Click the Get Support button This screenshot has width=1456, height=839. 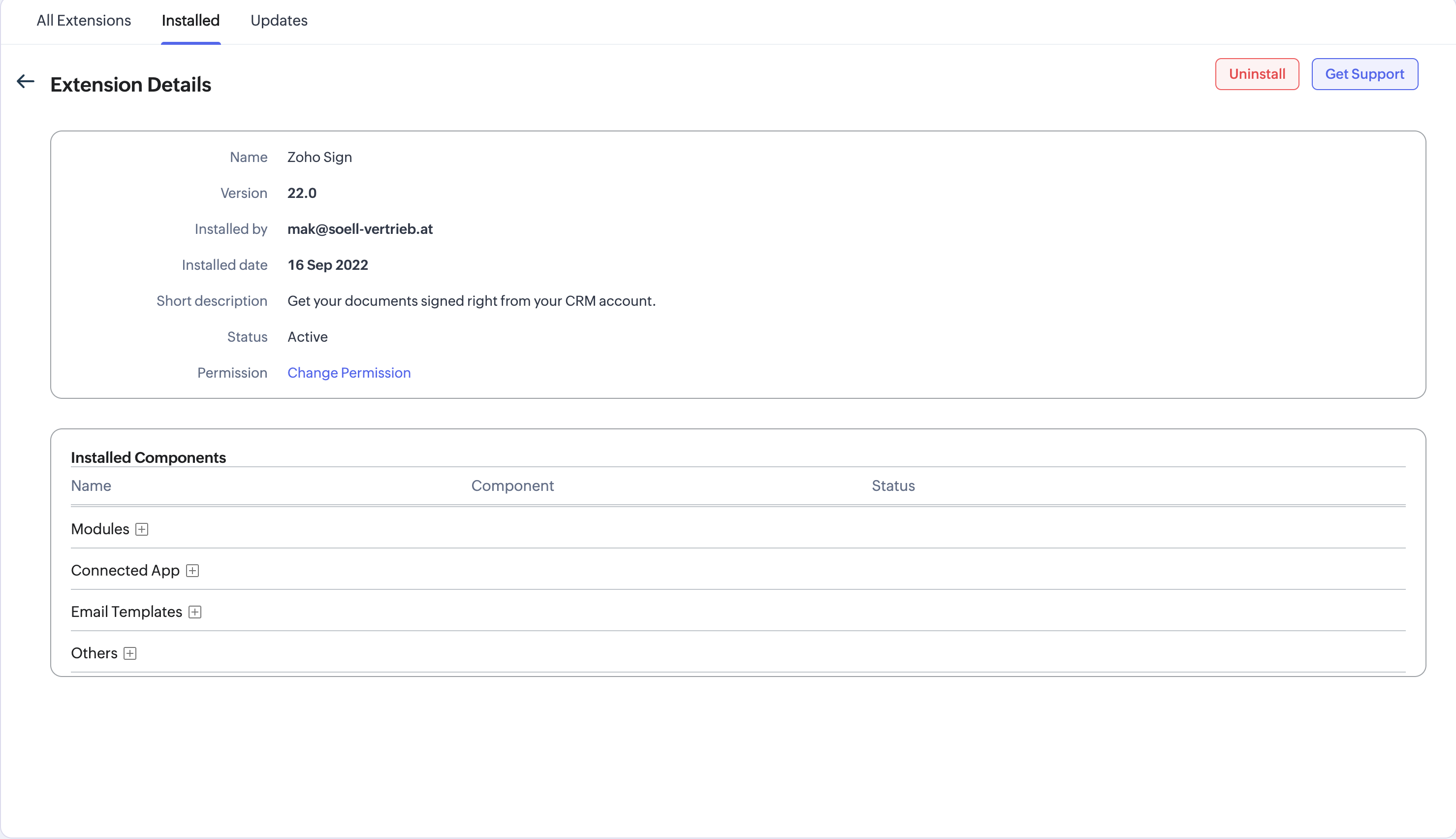[x=1364, y=74]
